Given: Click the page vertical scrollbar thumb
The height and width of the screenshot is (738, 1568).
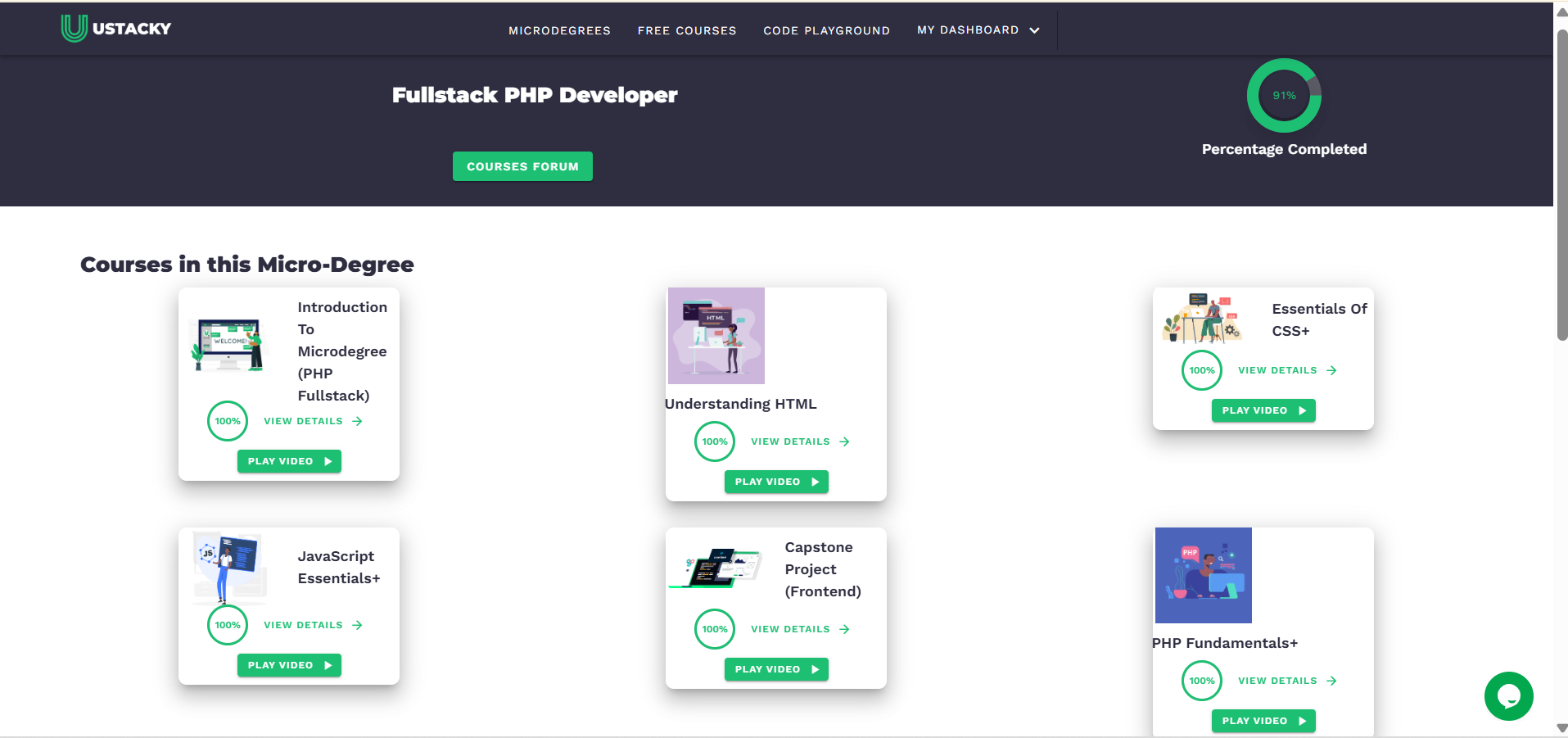Looking at the screenshot, I should point(1561,184).
